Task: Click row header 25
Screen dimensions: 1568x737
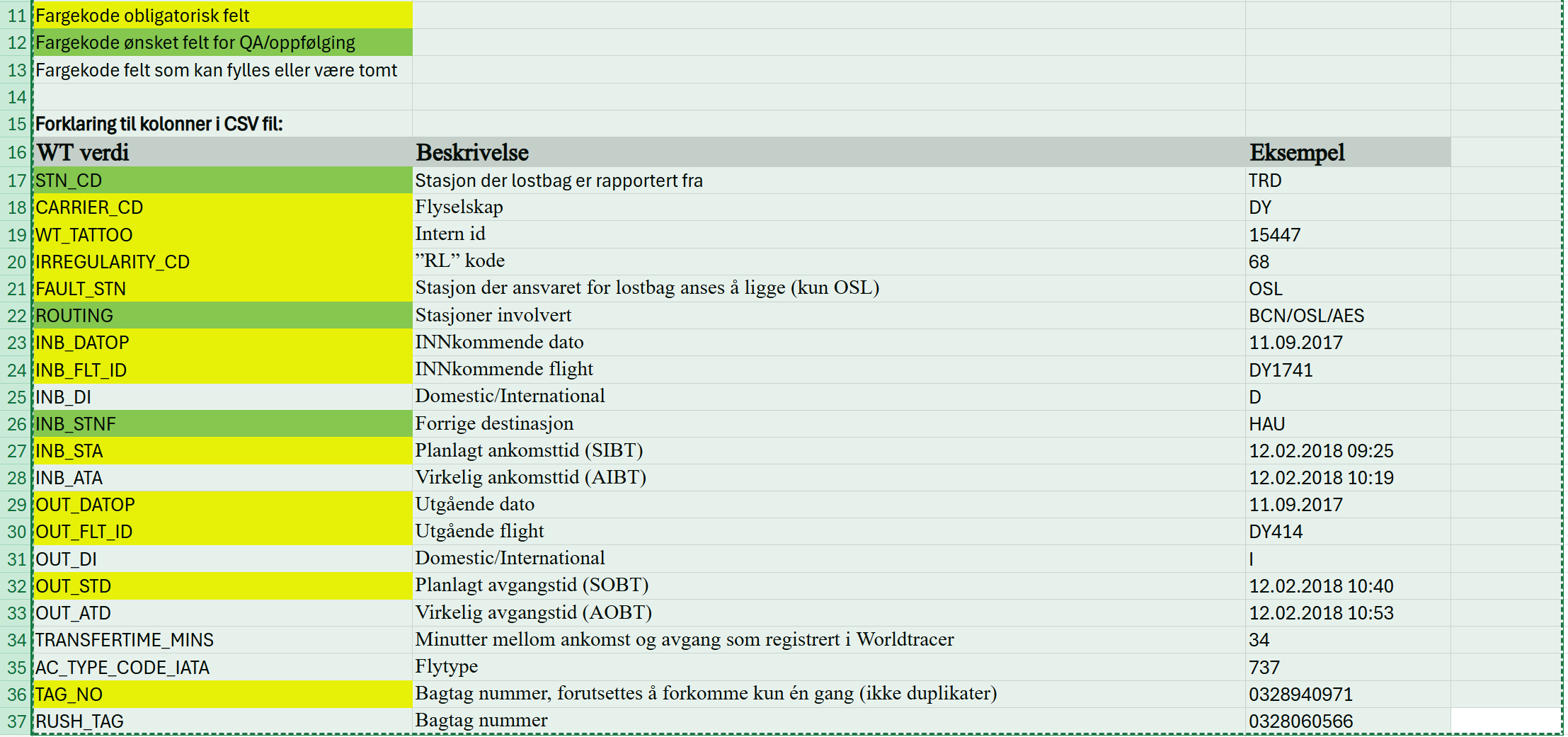Action: tap(16, 397)
